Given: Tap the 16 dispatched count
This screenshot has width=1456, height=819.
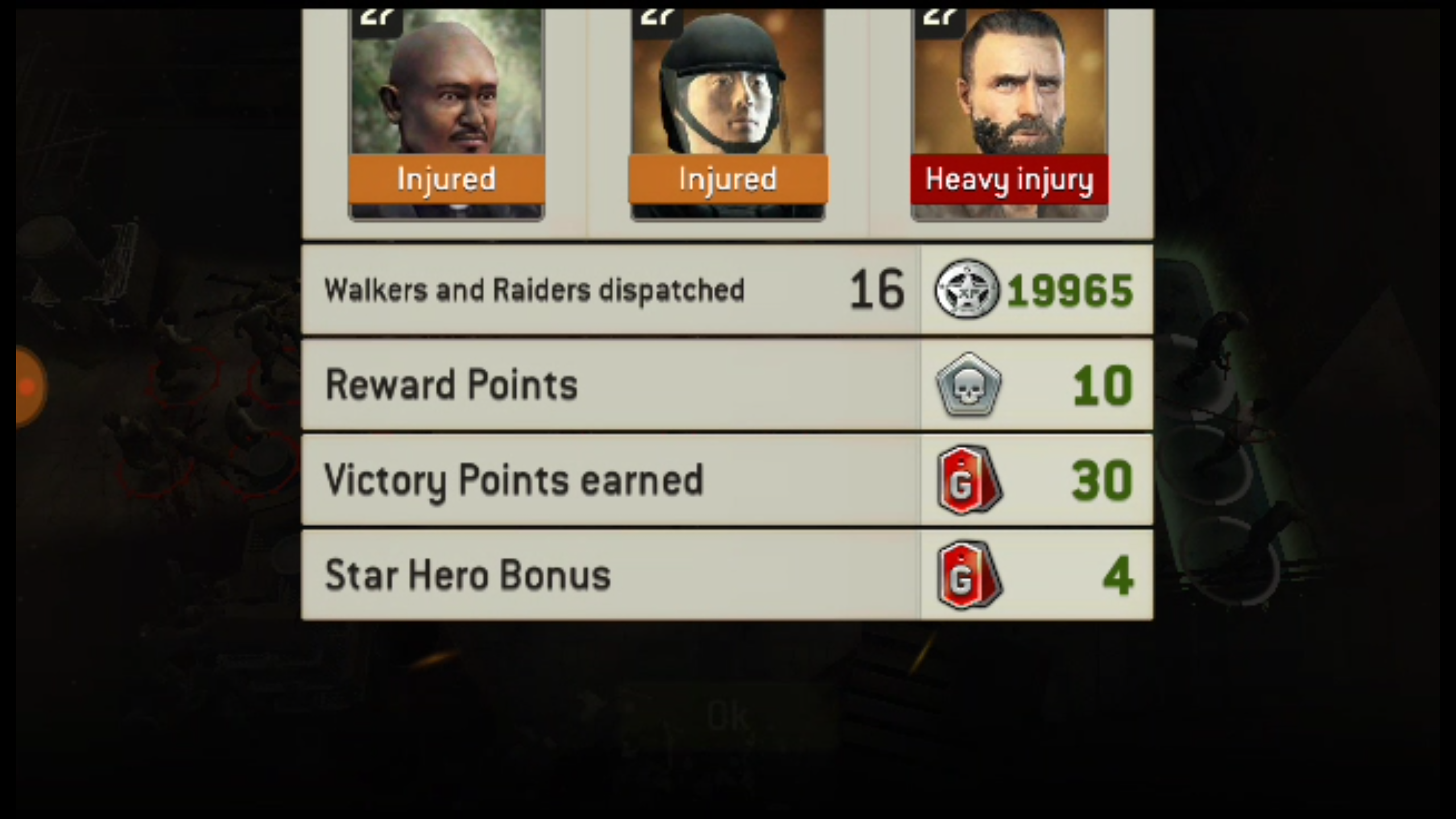Looking at the screenshot, I should coord(877,290).
